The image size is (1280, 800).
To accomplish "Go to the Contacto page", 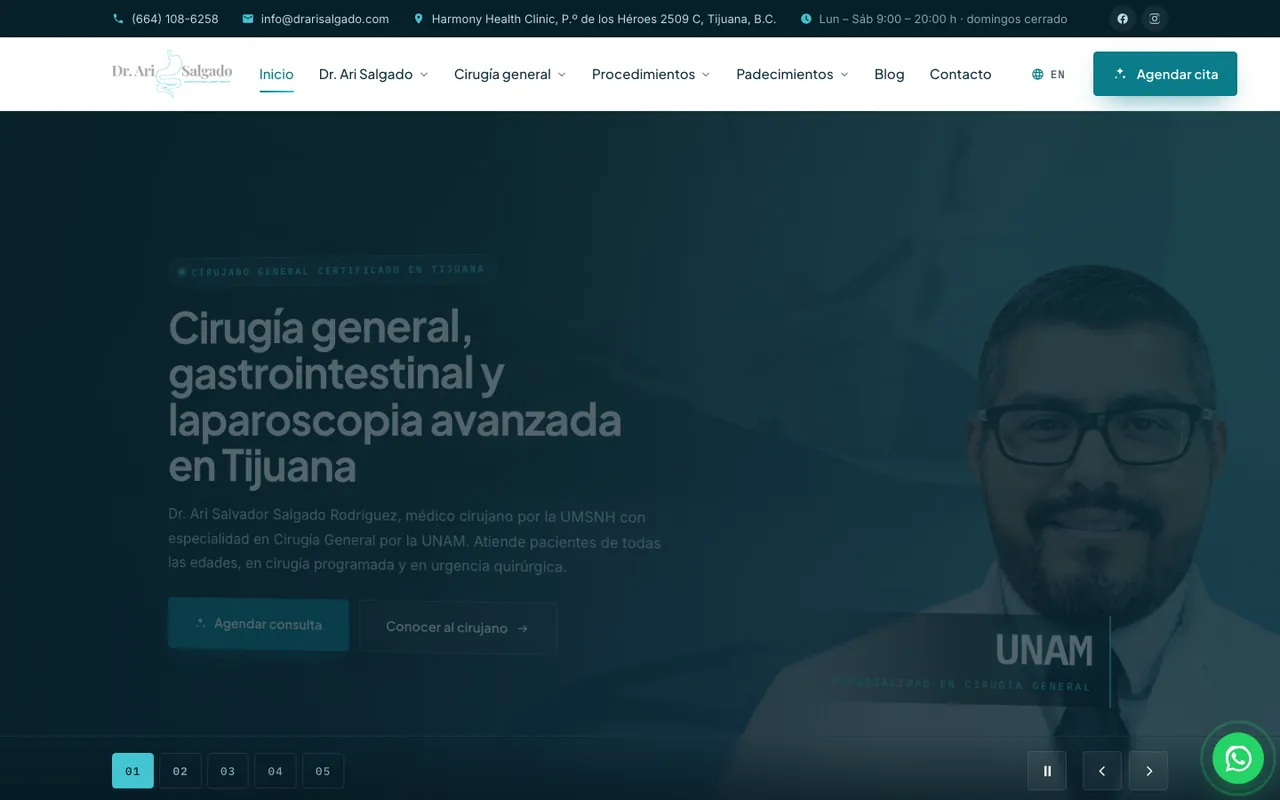I will pos(960,74).
